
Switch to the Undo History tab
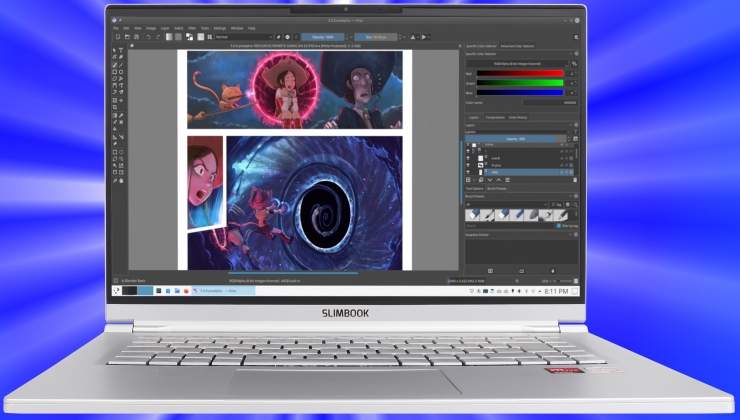pyautogui.click(x=518, y=117)
